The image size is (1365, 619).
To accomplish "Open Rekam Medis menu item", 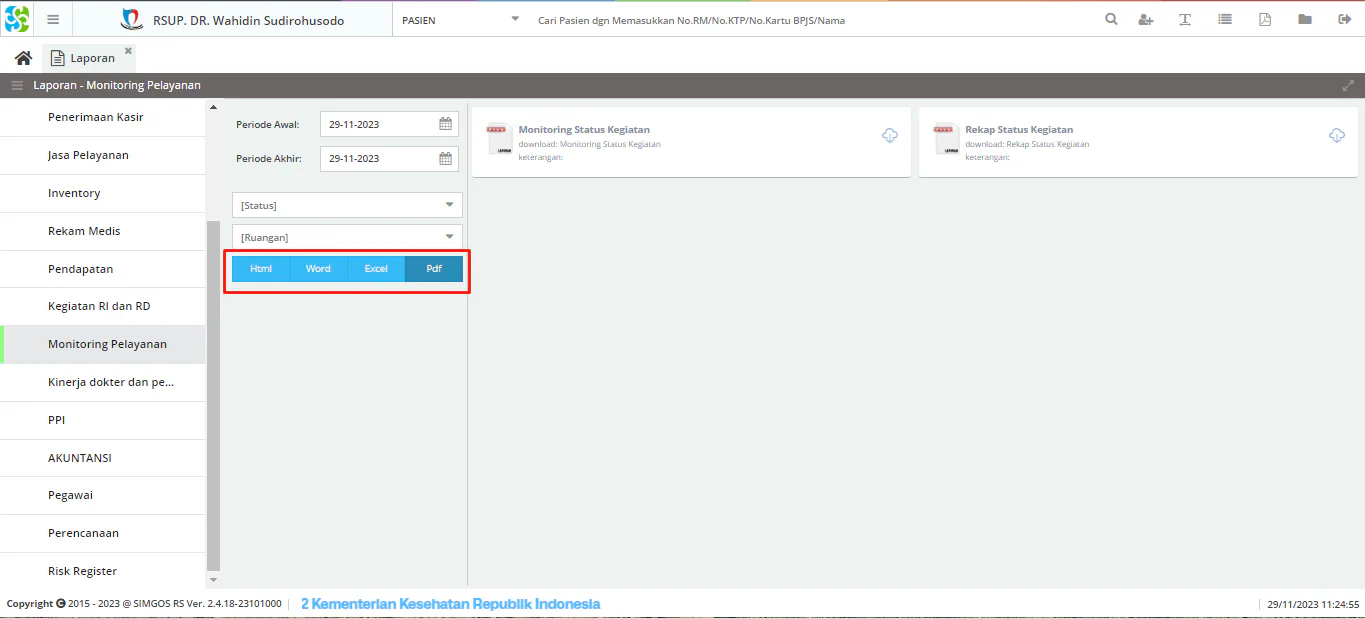I will (103, 231).
